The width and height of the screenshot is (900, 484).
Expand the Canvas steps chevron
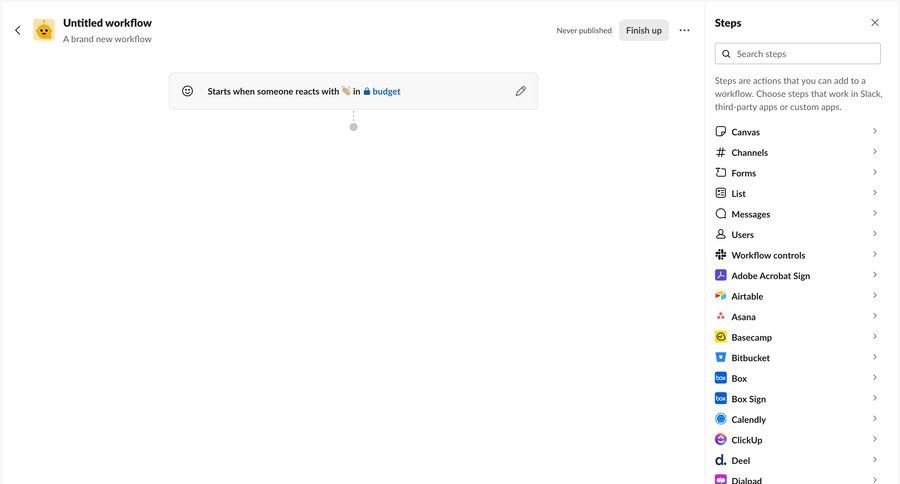pyautogui.click(x=874, y=131)
